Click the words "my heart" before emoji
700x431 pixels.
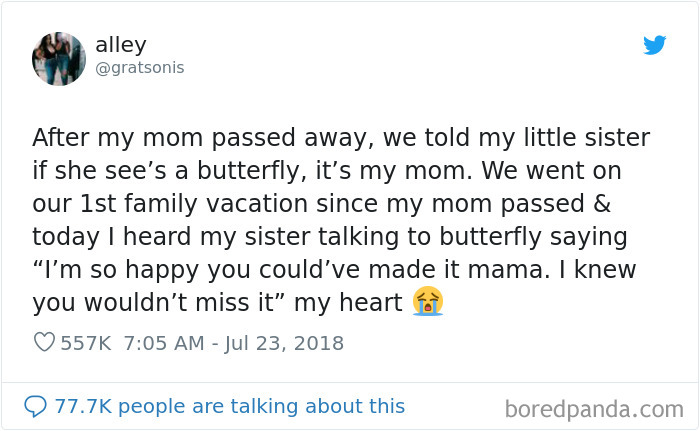pyautogui.click(x=348, y=302)
